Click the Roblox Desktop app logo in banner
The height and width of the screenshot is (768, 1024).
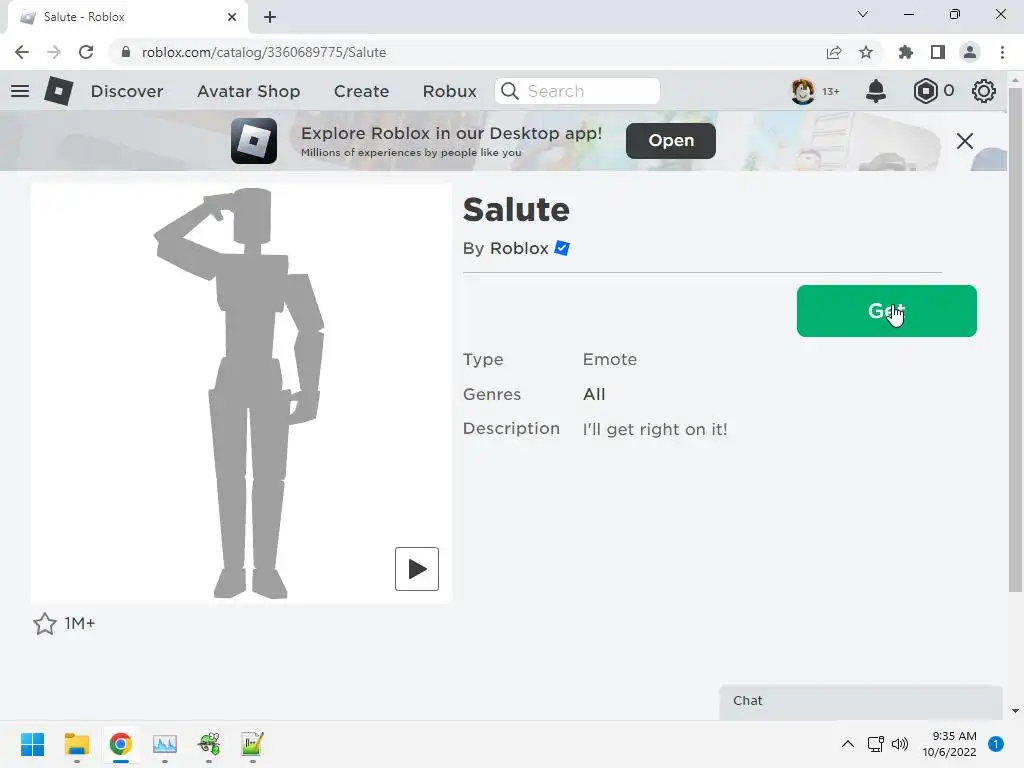coord(253,141)
